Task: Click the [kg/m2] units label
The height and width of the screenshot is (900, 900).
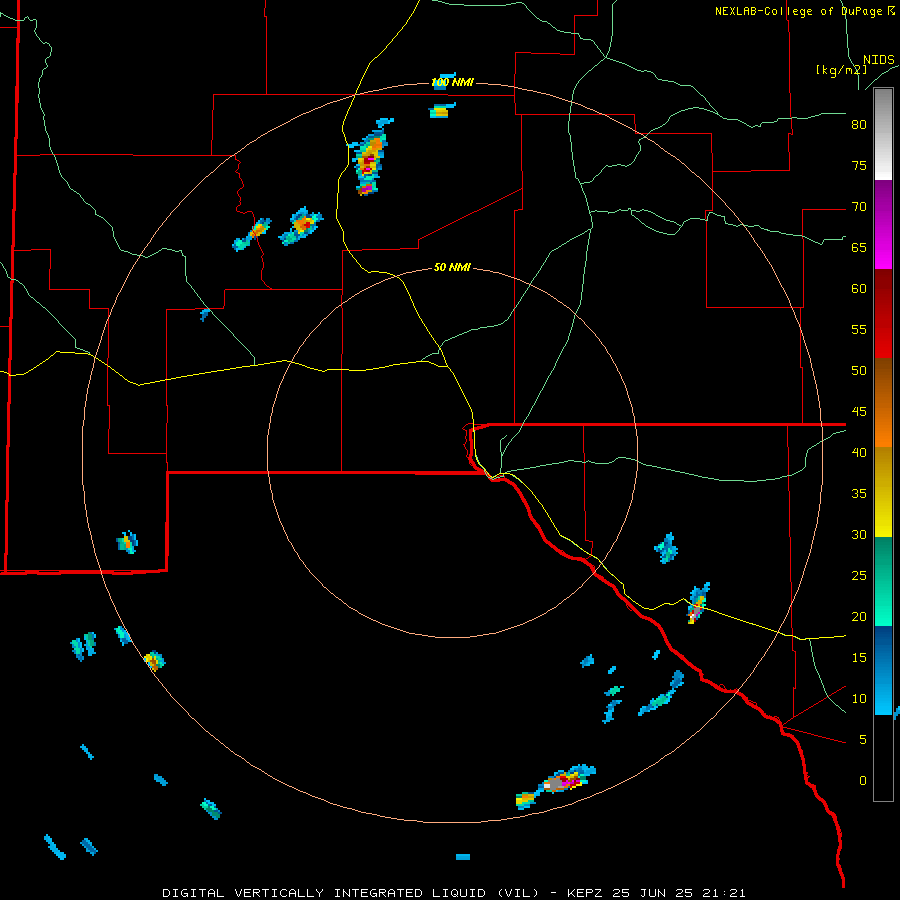Action: tap(841, 70)
